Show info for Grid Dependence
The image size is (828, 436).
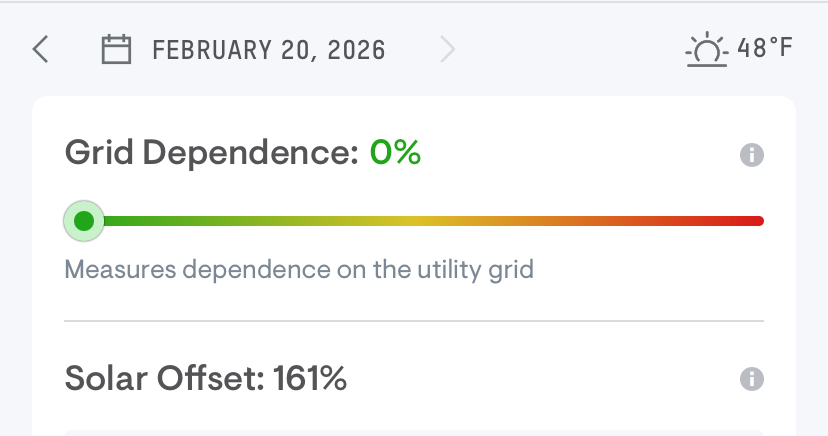click(x=751, y=155)
